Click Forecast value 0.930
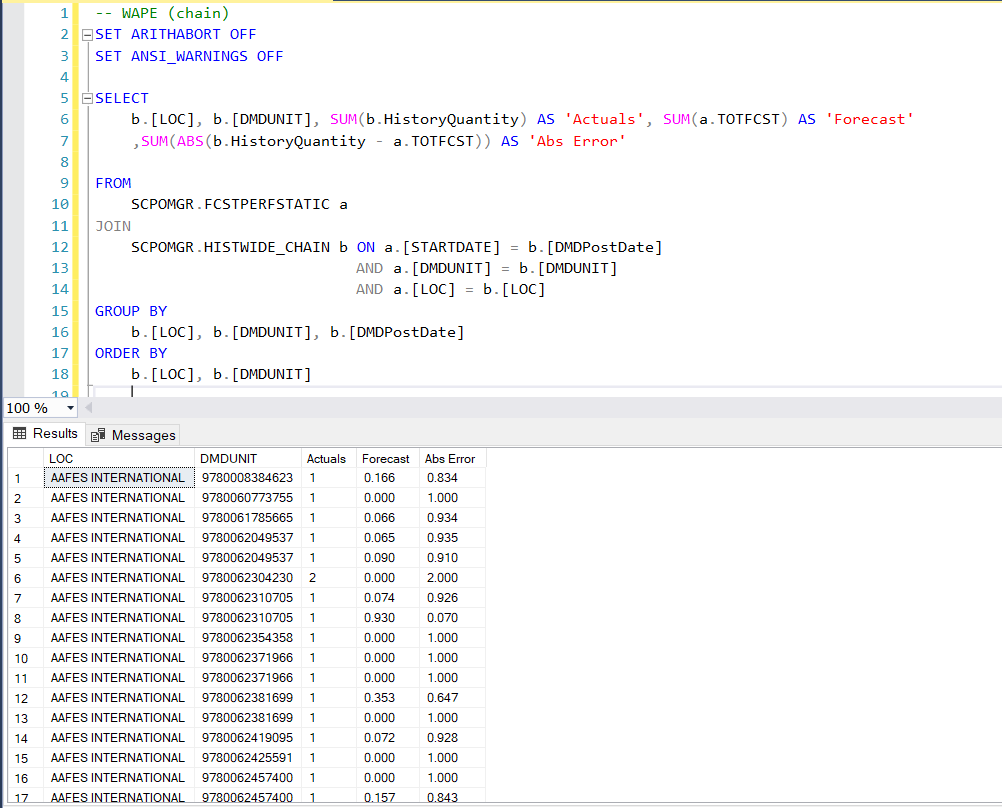 click(x=388, y=618)
